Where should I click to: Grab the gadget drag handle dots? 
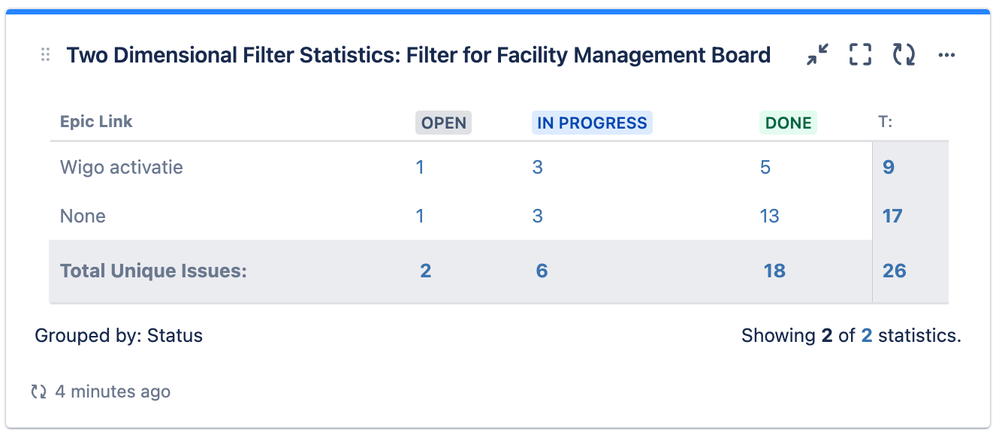click(x=45, y=55)
